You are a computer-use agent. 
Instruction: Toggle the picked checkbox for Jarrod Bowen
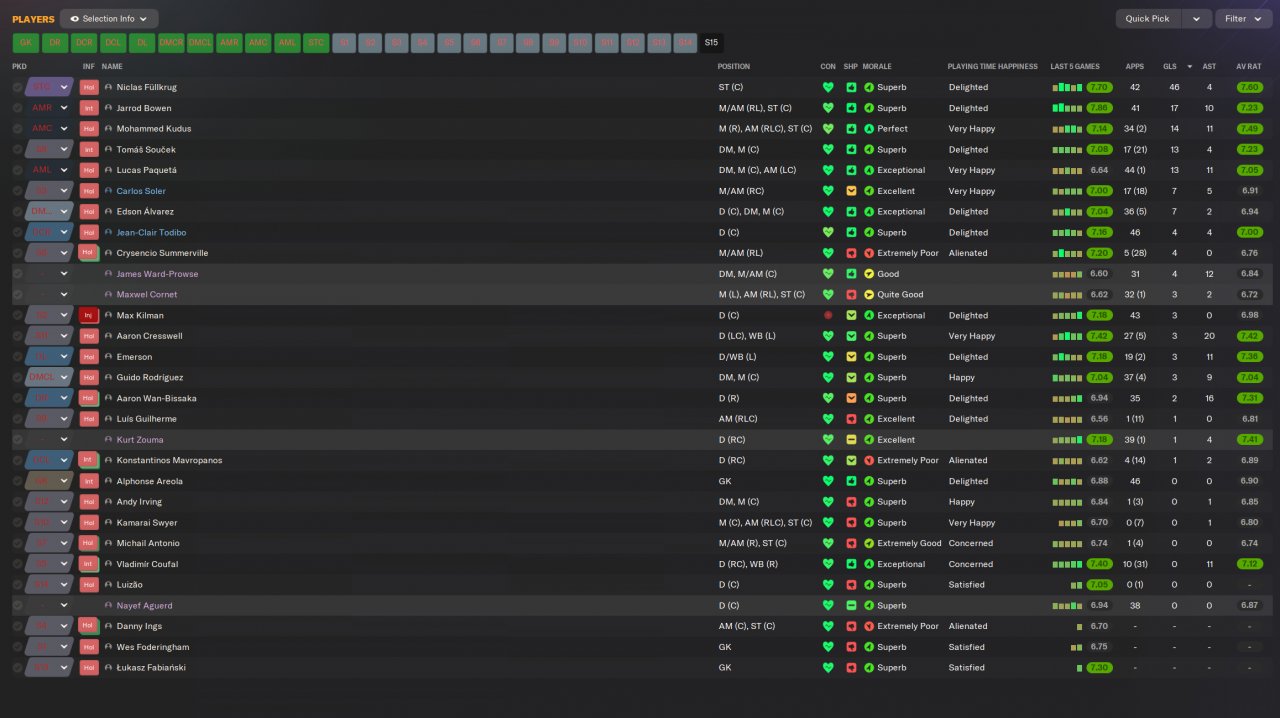(17, 108)
